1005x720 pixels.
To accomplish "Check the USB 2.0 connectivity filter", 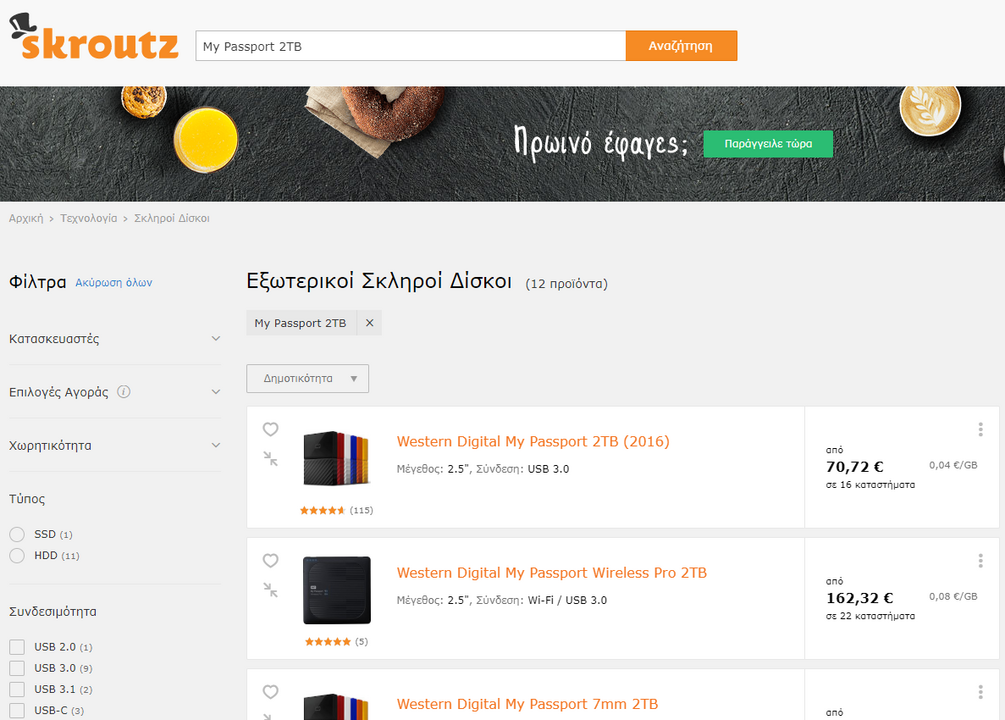I will 17,647.
